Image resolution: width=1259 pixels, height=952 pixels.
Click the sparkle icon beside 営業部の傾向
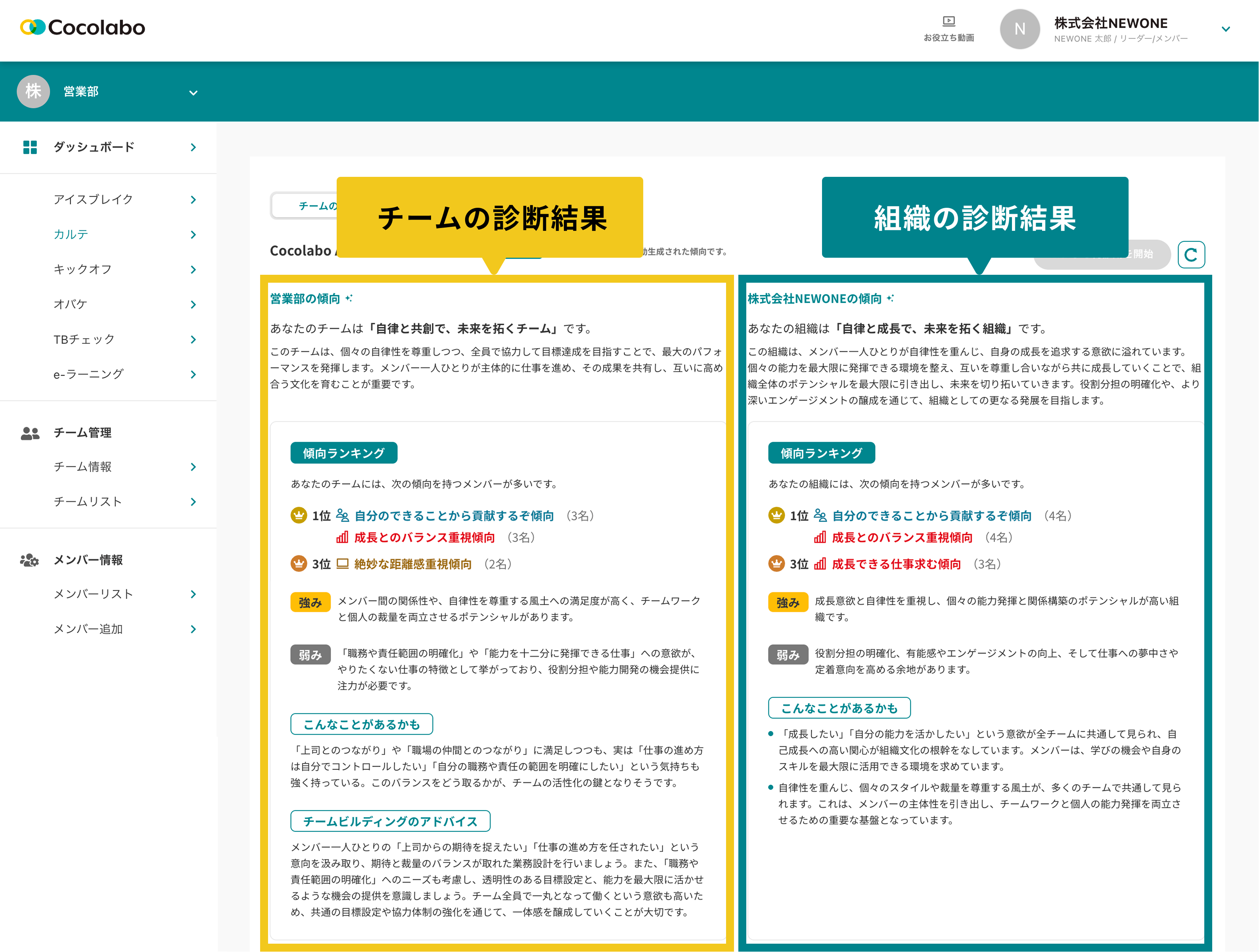click(349, 298)
